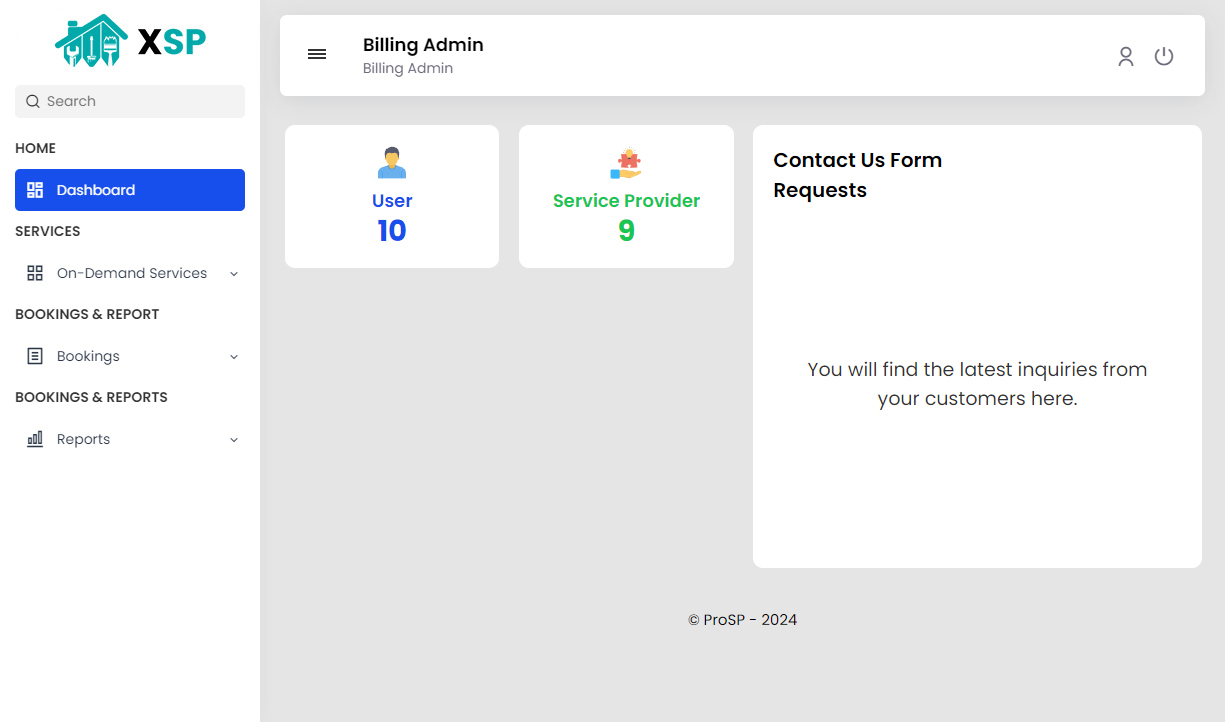This screenshot has width=1225, height=722.
Task: Click the User avatar icon
Action: (392, 163)
